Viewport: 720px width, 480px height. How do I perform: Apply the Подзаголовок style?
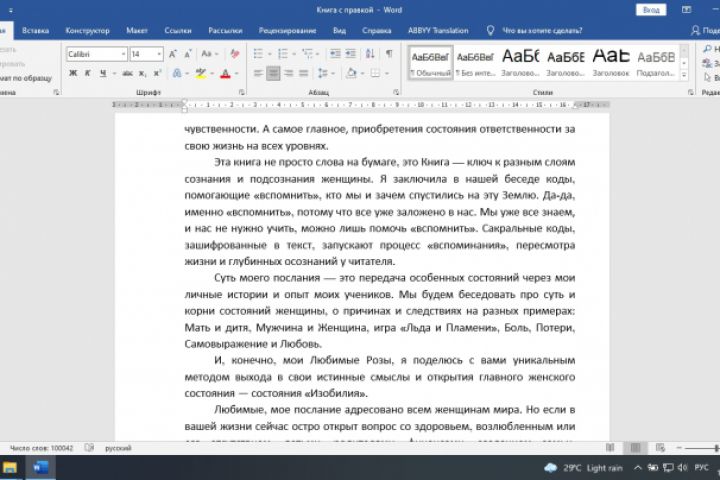tap(656, 62)
